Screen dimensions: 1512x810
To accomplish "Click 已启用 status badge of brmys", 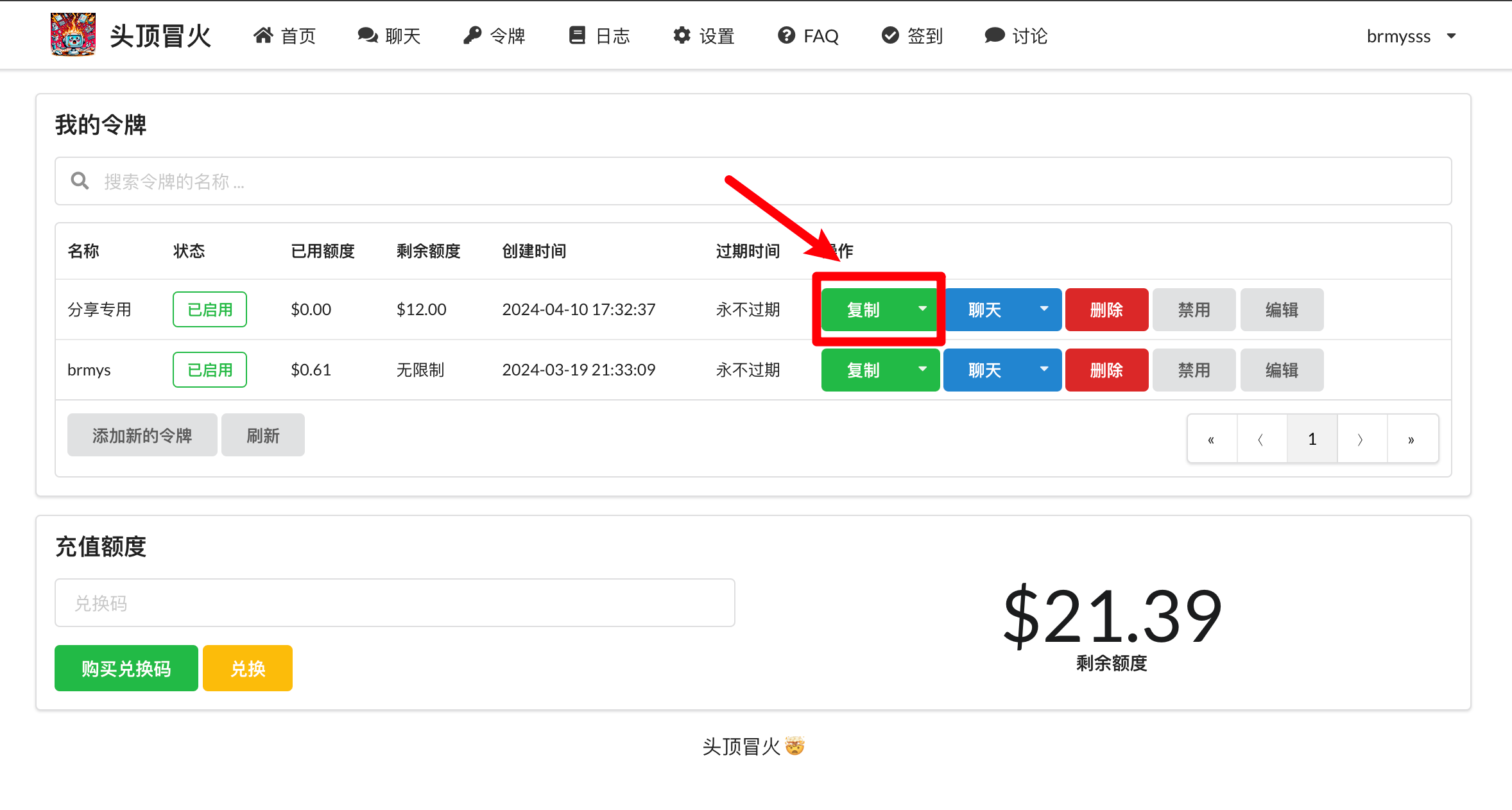I will click(210, 370).
